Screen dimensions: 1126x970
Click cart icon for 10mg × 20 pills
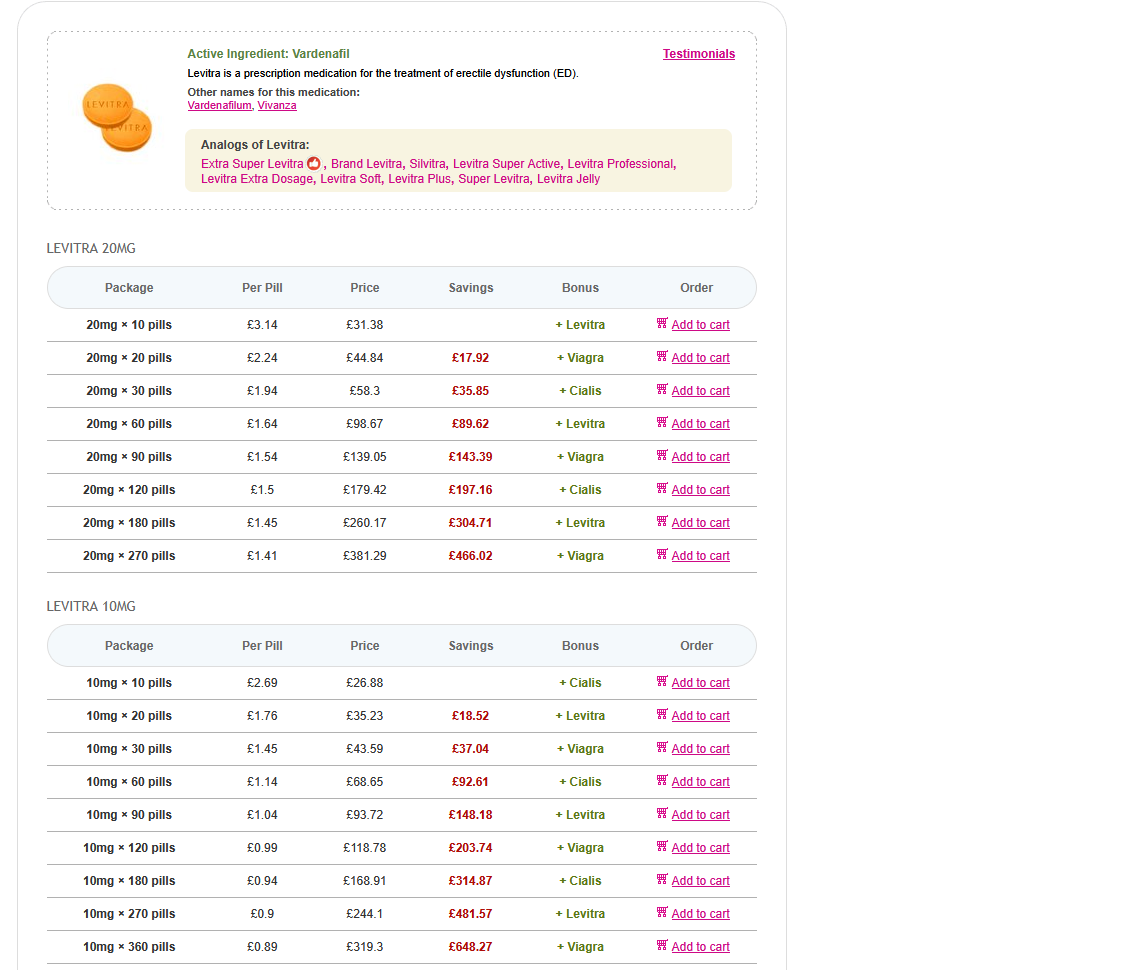coord(662,714)
